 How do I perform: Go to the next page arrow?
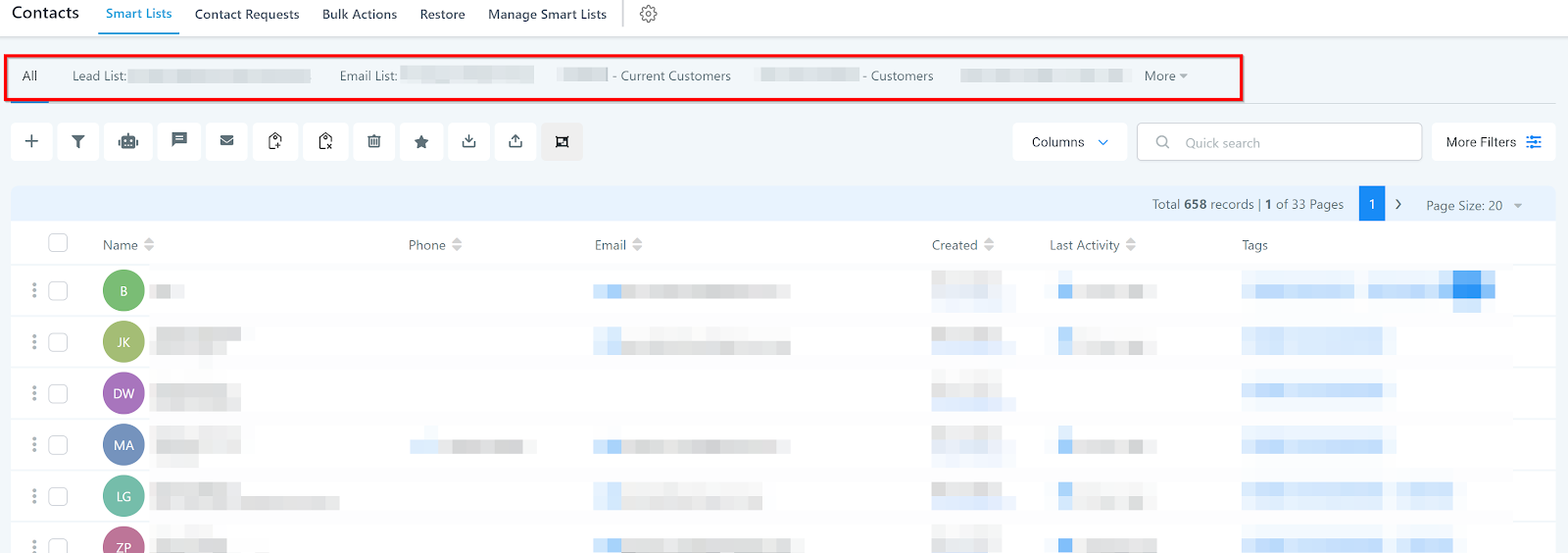pyautogui.click(x=1398, y=204)
